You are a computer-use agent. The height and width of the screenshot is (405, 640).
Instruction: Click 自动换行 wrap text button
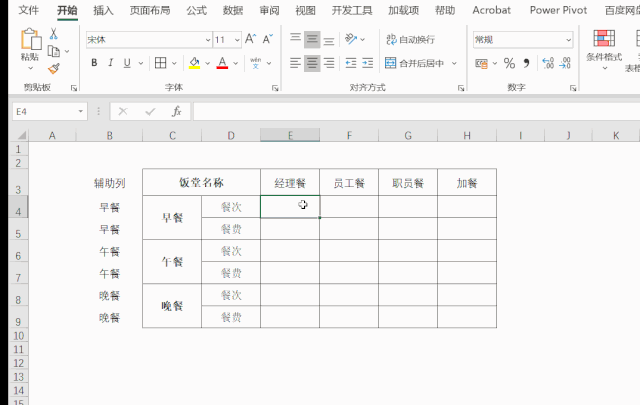click(410, 39)
